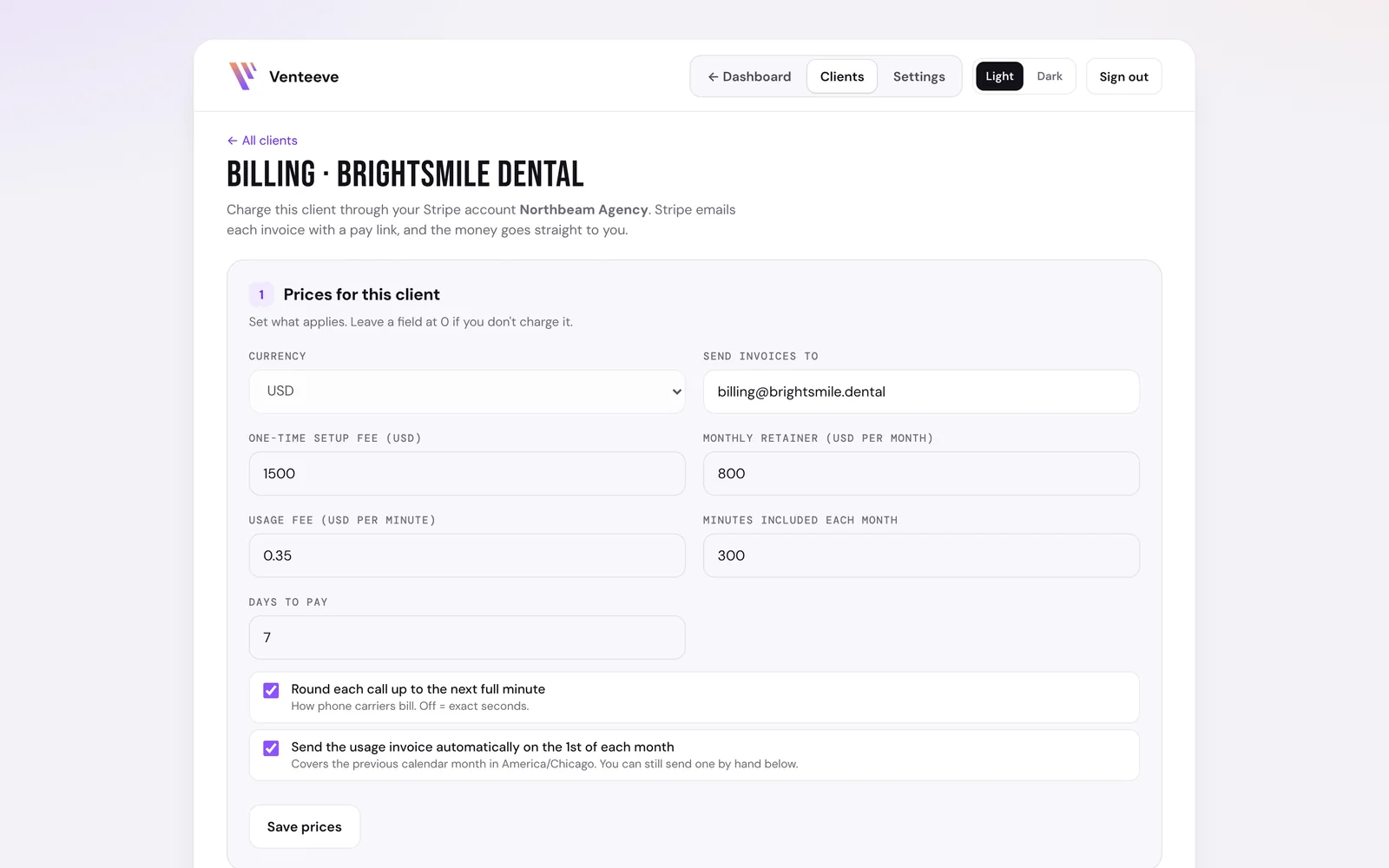Click the 'Northbeam Agency' account name
The height and width of the screenshot is (868, 1389).
(583, 209)
